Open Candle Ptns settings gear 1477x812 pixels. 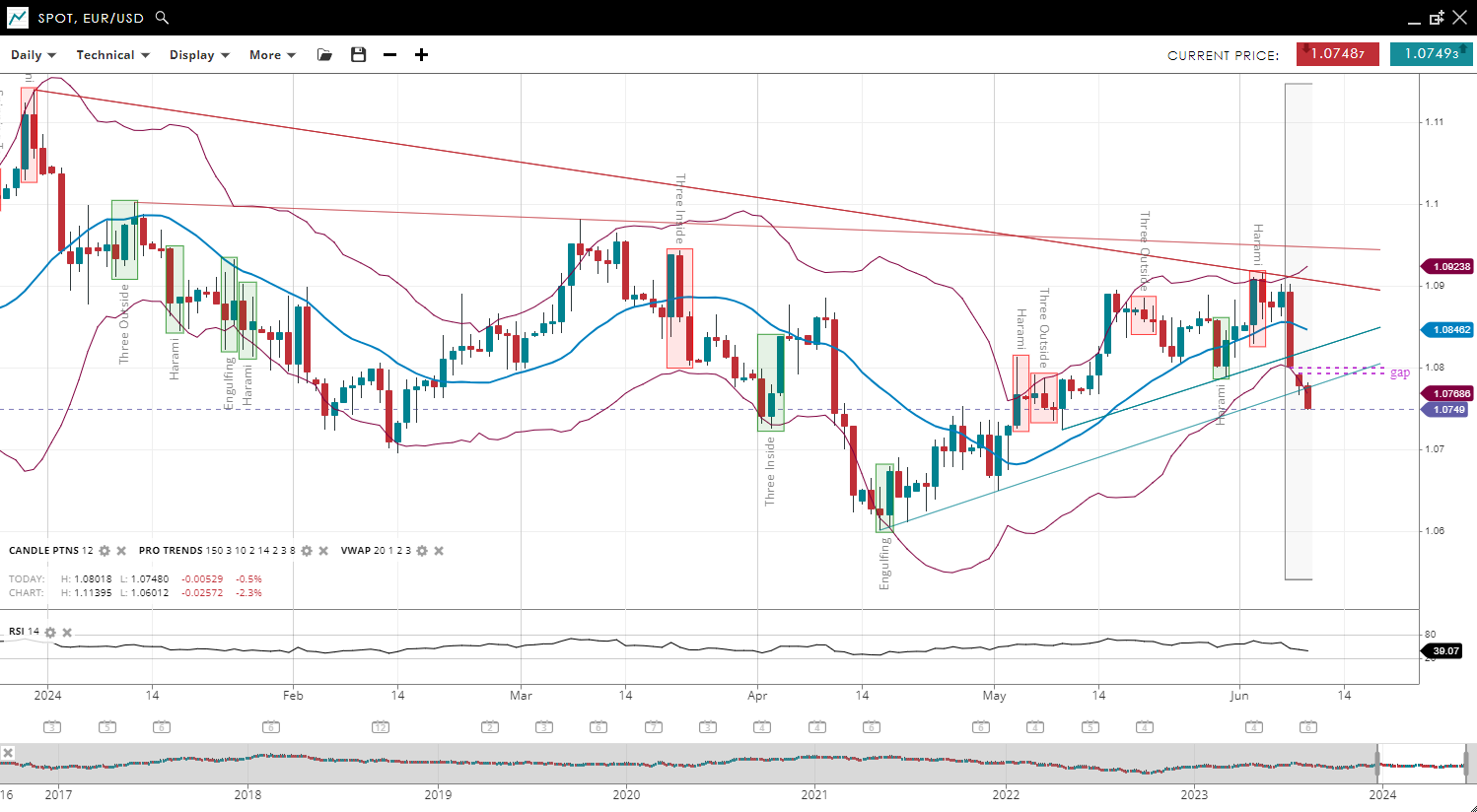click(105, 551)
